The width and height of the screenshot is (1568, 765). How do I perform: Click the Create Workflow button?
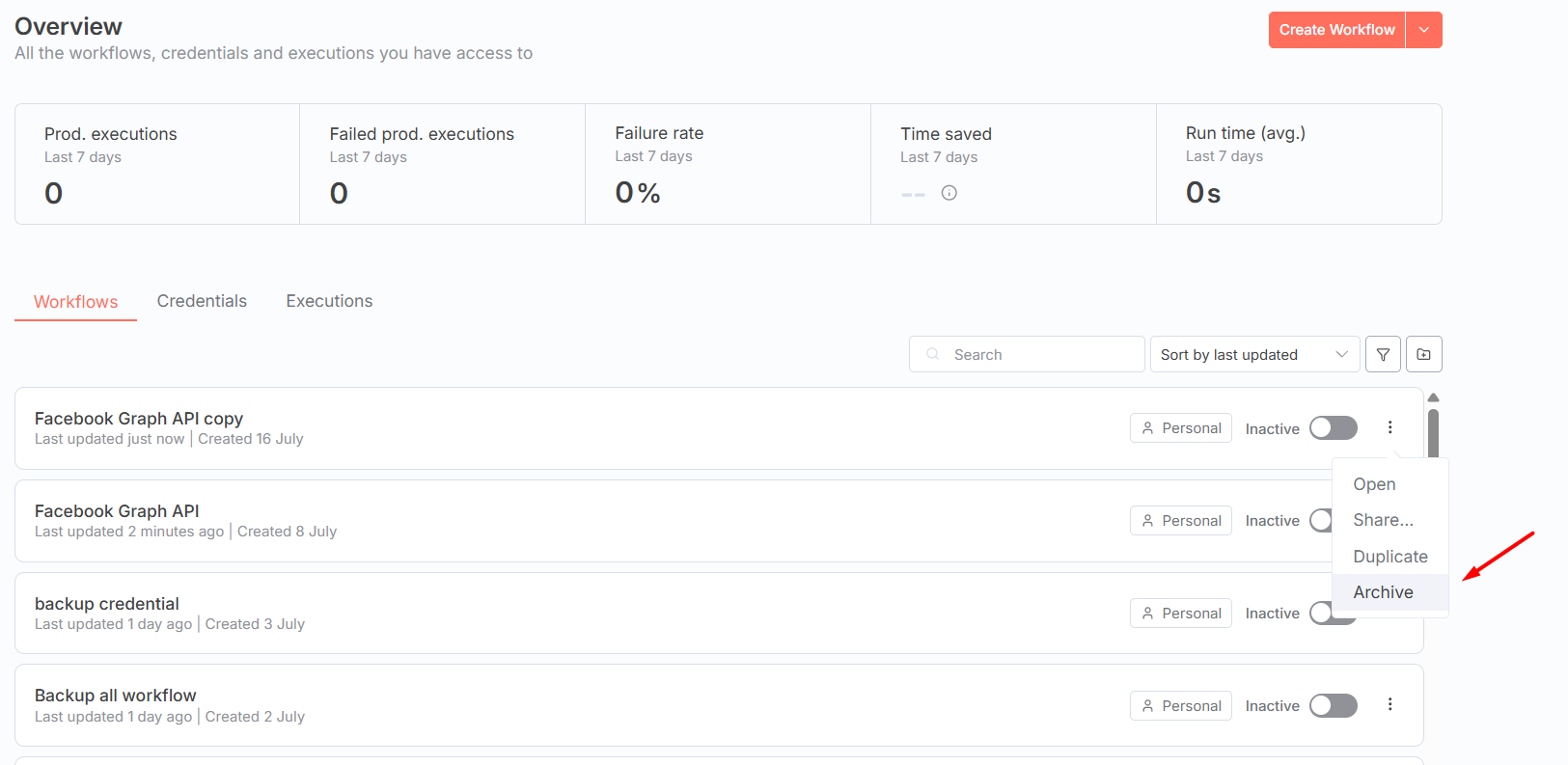pos(1336,30)
